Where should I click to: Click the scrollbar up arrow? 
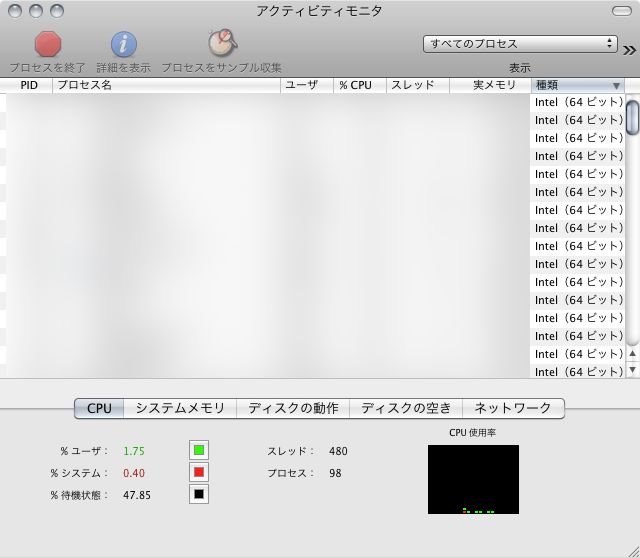pos(633,353)
